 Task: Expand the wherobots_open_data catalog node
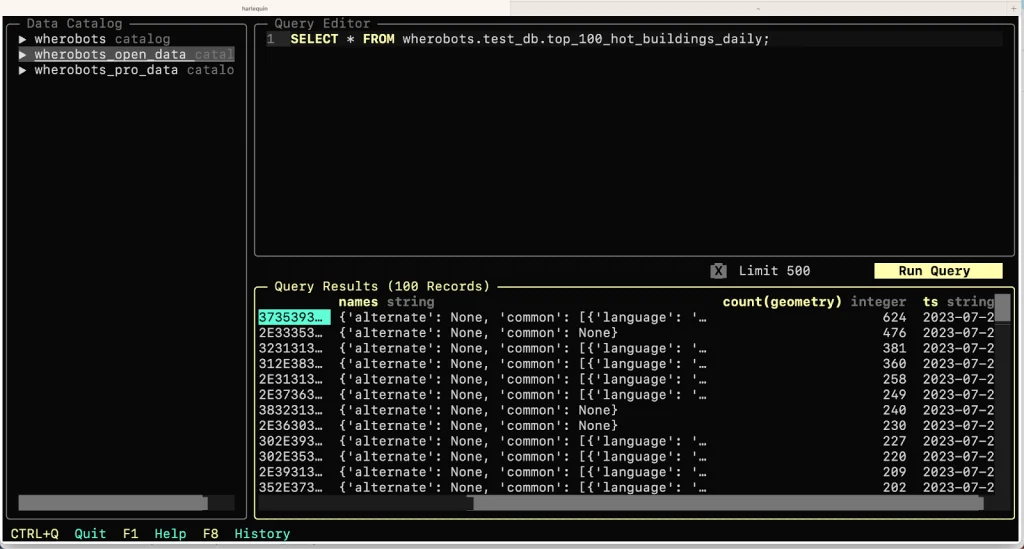[x=22, y=55]
